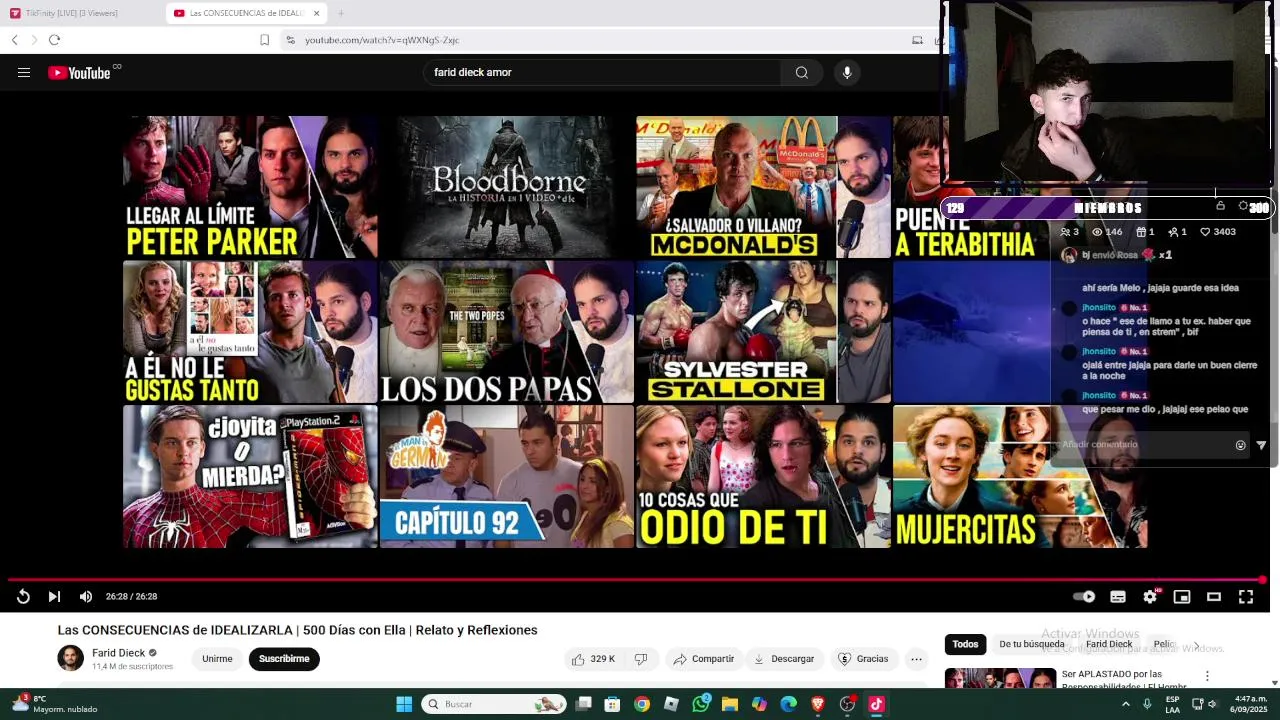This screenshot has height=720, width=1280.
Task: Open the Ser APLASTADO suggested video thumbnail
Action: tap(1000, 678)
